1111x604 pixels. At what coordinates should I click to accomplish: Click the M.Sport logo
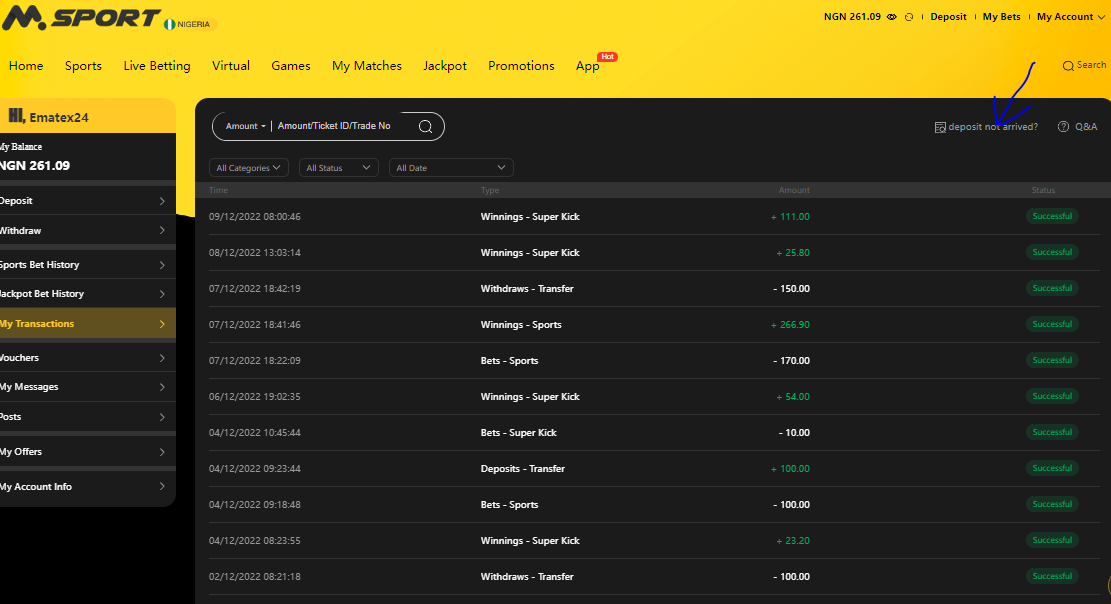(x=80, y=20)
